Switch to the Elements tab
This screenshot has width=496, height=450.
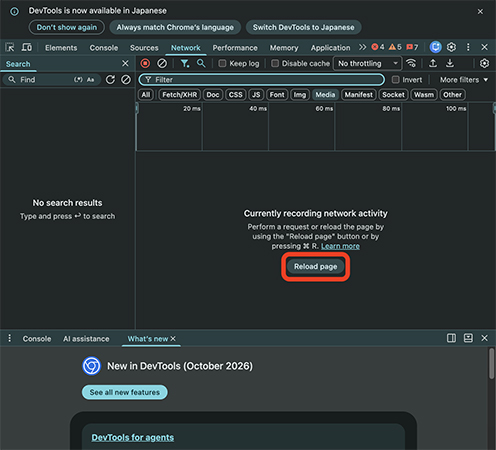(x=61, y=48)
